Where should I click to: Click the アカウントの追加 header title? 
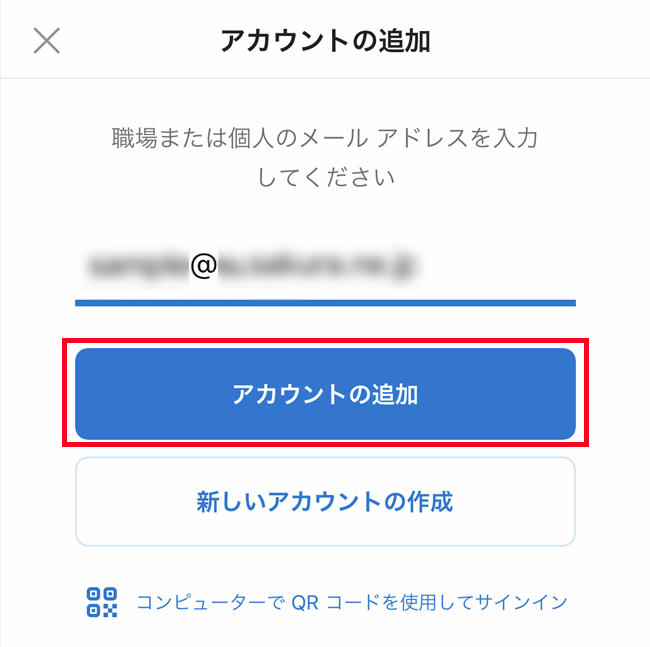point(325,41)
